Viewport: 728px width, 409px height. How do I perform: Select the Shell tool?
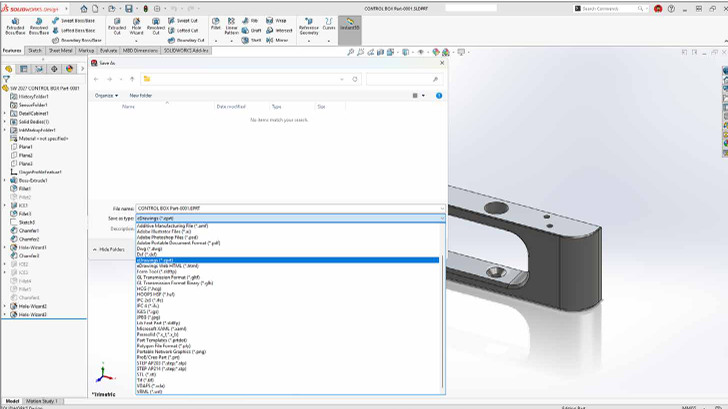point(251,40)
